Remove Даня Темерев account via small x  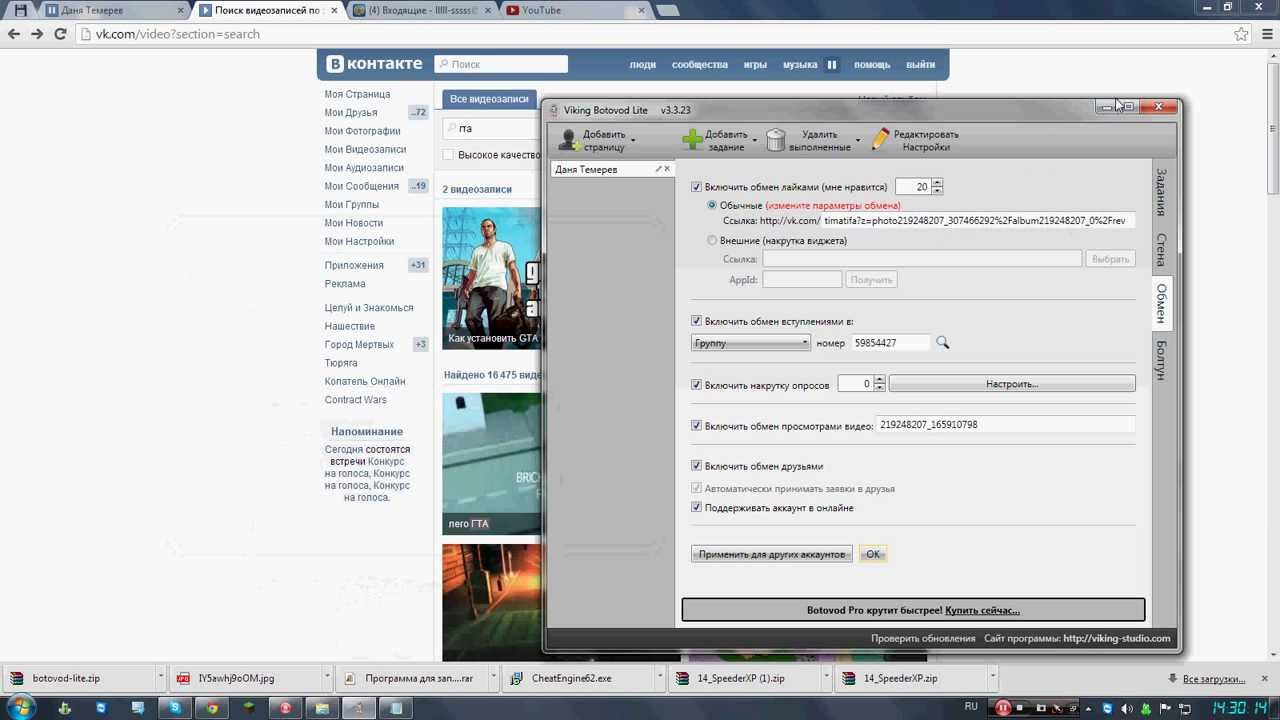(x=668, y=169)
